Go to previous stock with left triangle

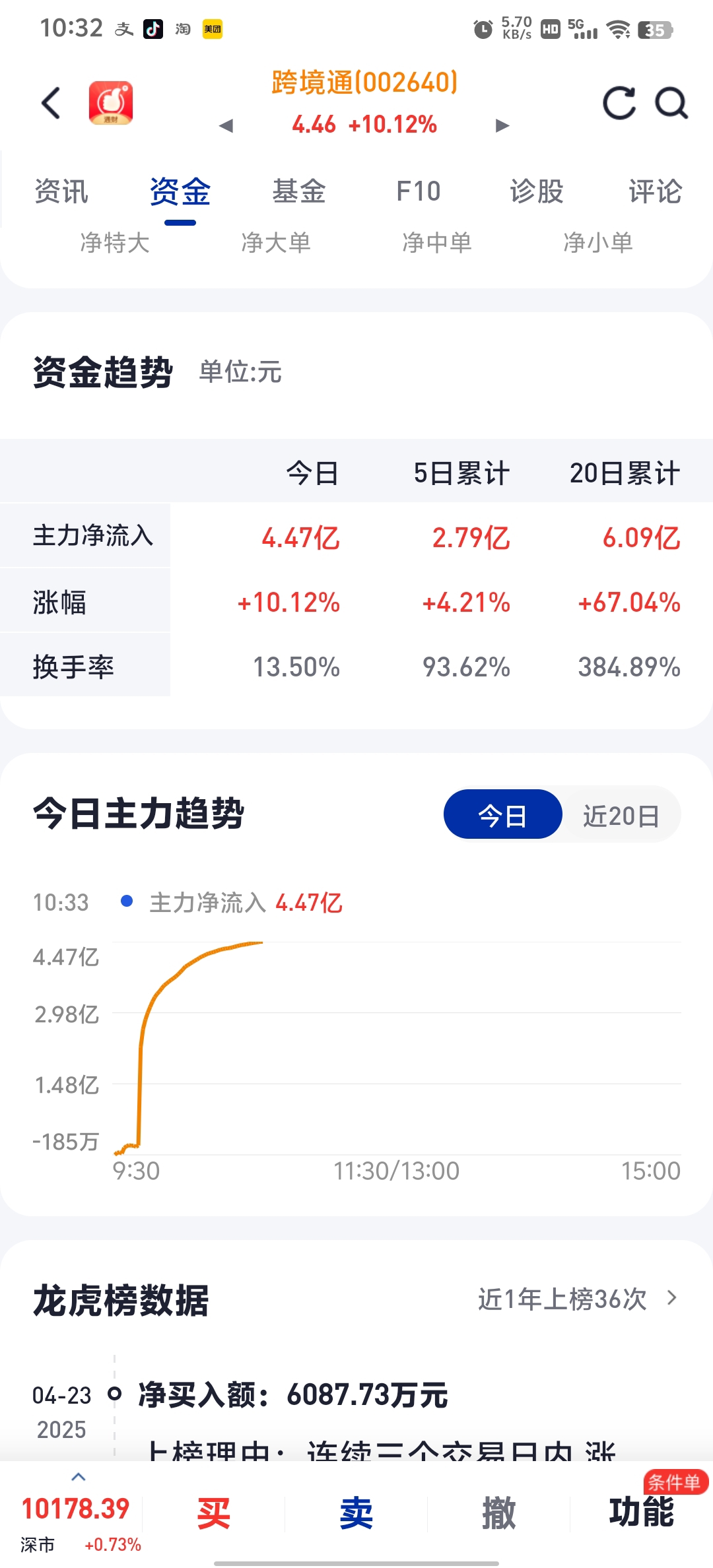click(x=226, y=125)
